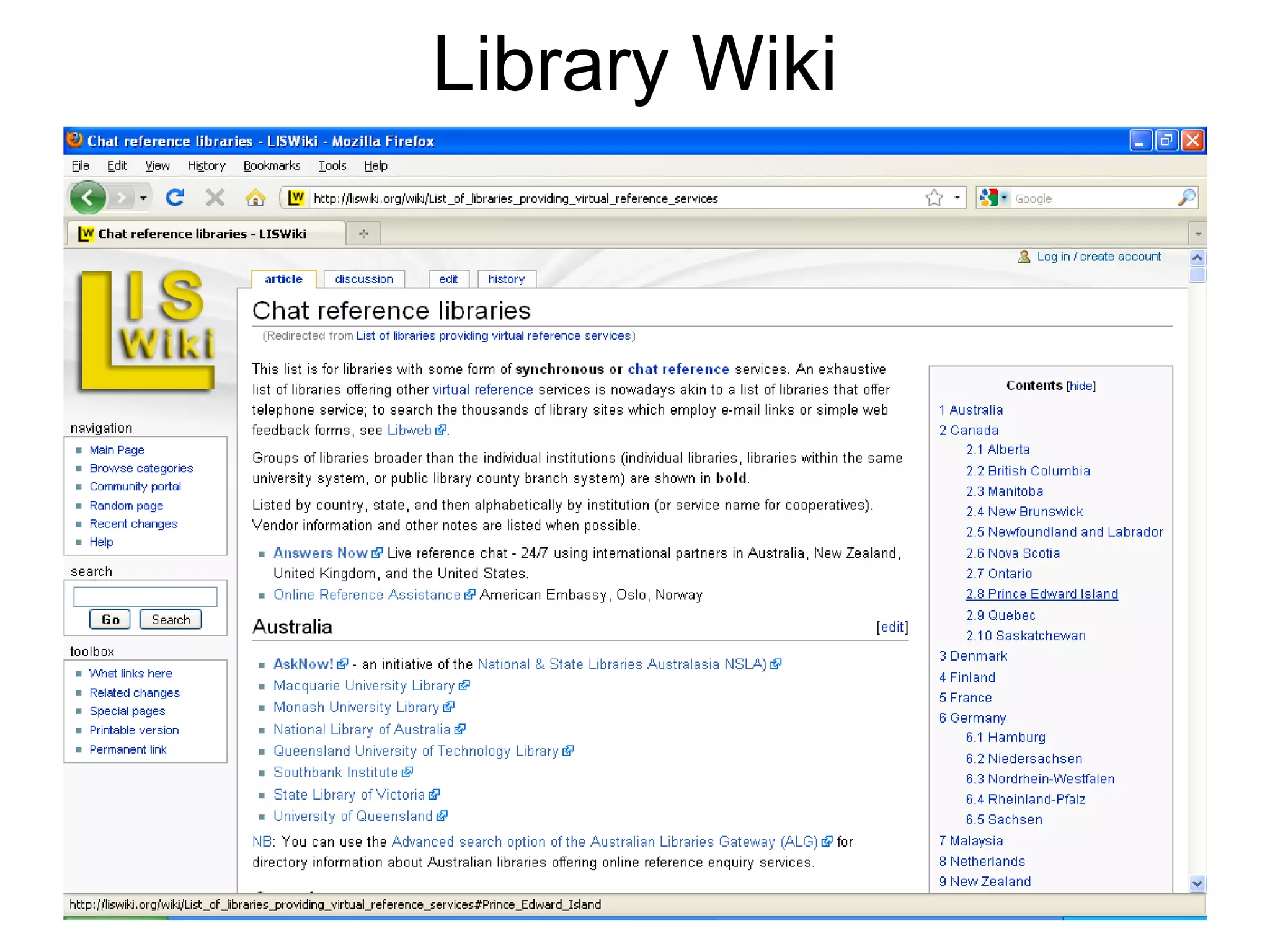
Task: Click the Go button
Action: (110, 620)
